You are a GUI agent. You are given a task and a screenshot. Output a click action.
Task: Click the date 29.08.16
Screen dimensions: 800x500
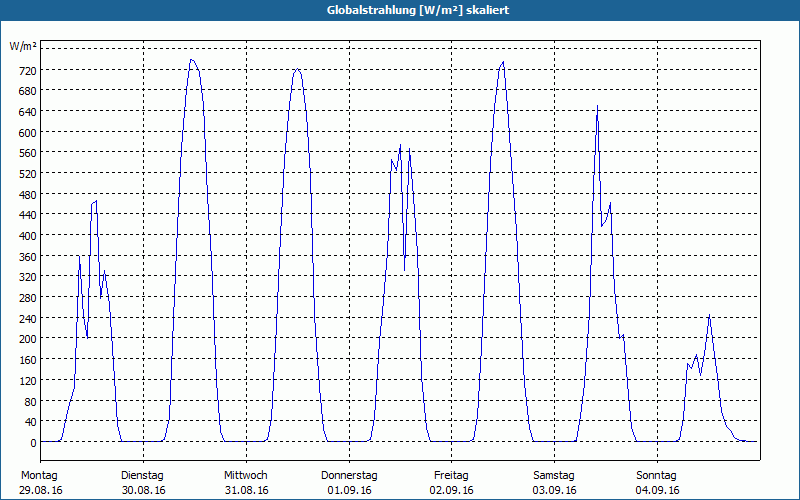pyautogui.click(x=41, y=490)
